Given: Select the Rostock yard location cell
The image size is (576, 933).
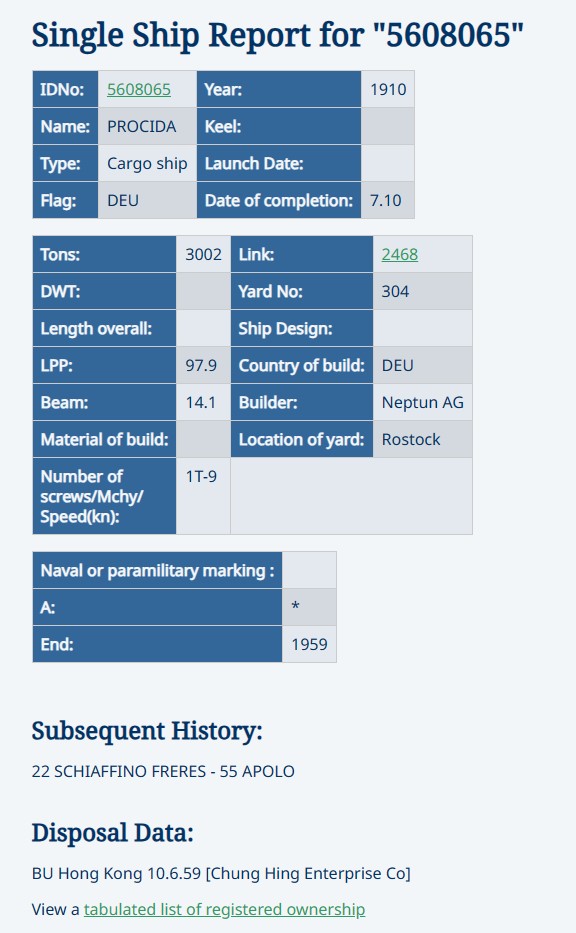Looking at the screenshot, I should tap(422, 439).
